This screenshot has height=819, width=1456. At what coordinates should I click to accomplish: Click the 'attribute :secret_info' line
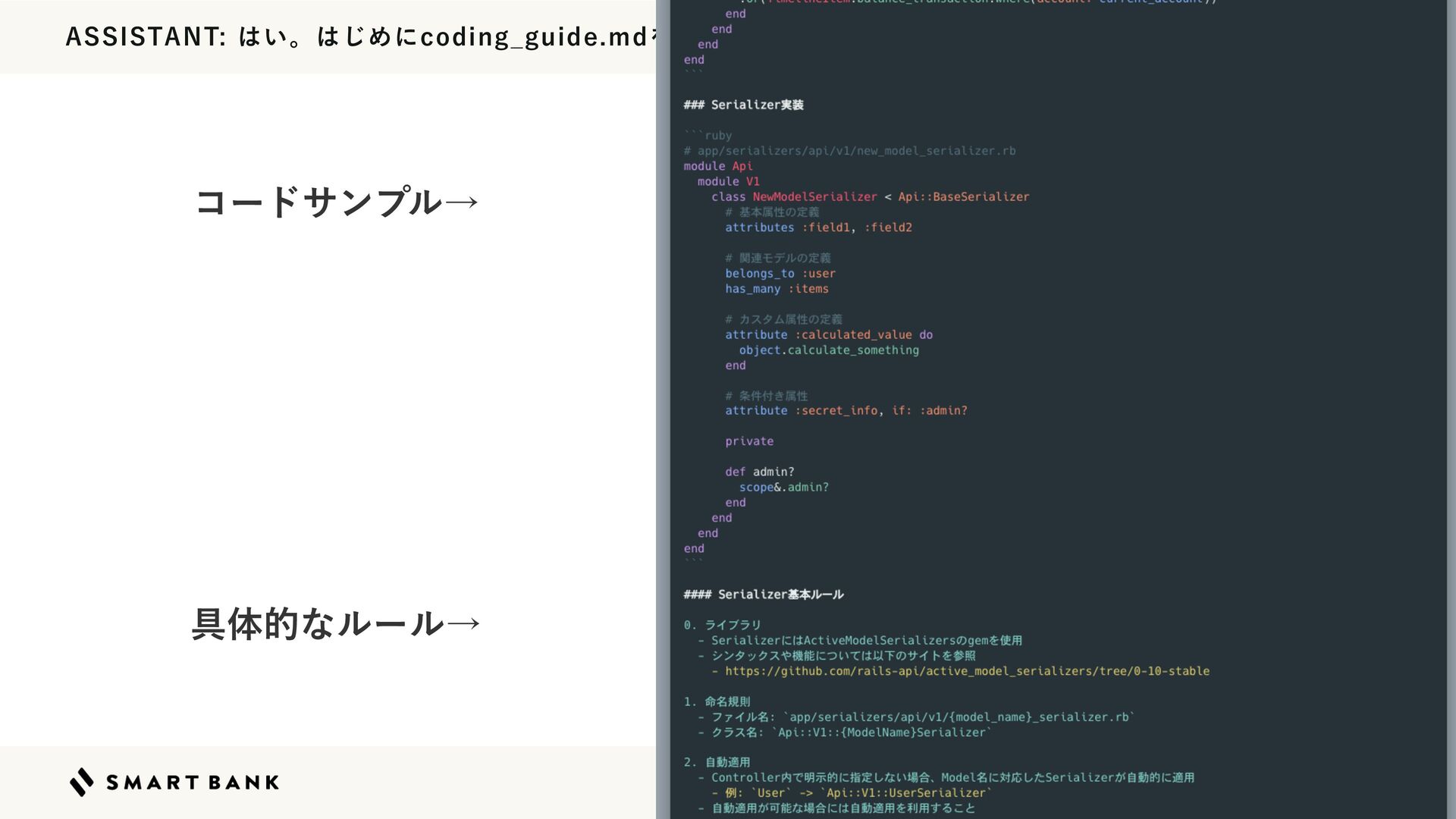click(846, 410)
